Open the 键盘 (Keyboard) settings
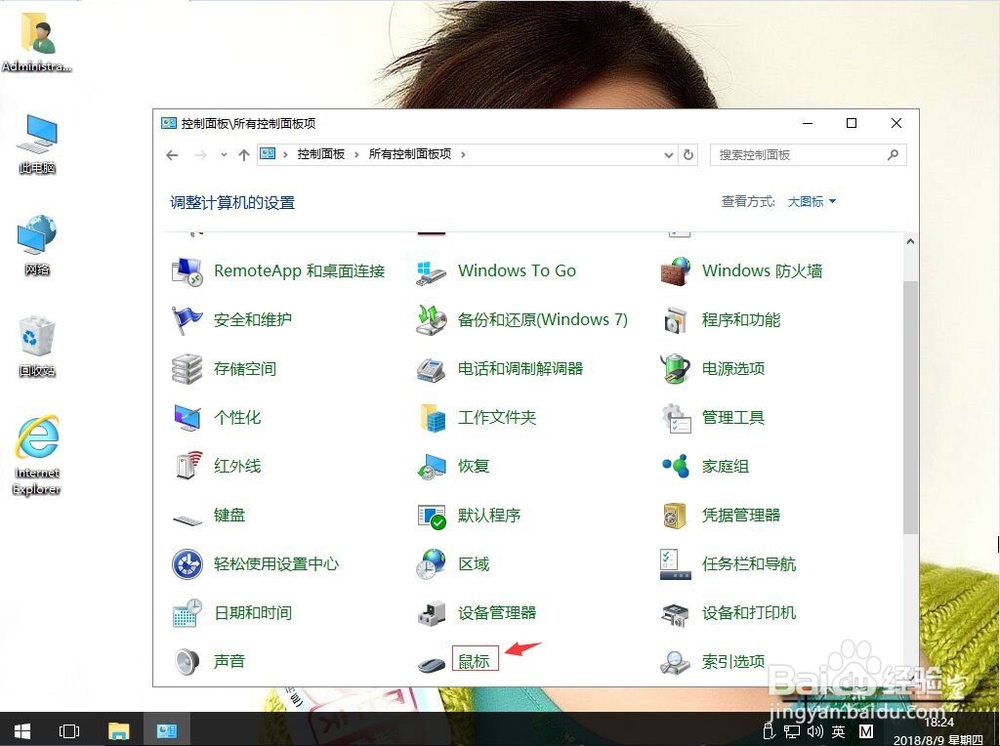1000x746 pixels. click(x=229, y=514)
